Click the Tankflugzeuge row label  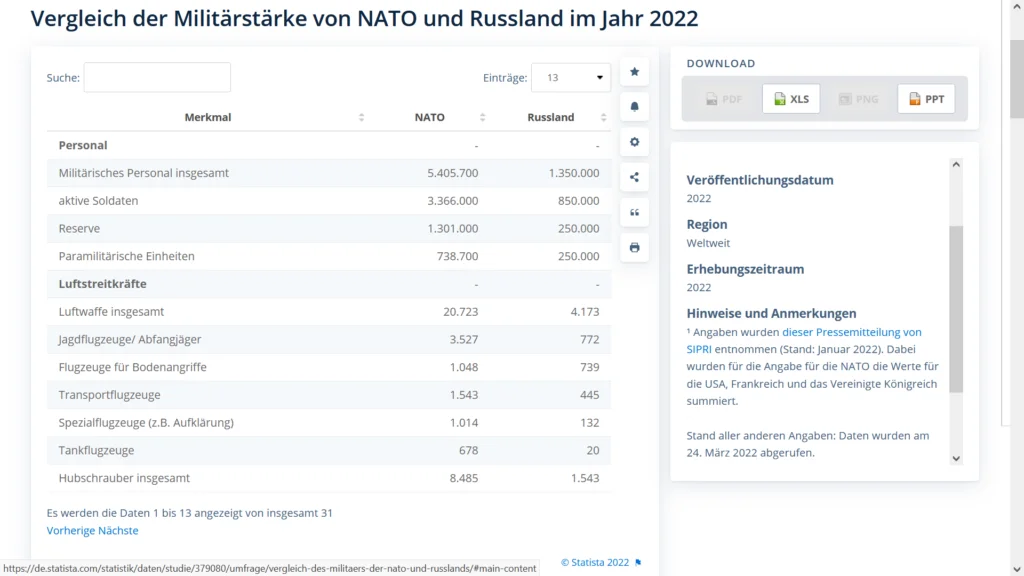coord(97,450)
